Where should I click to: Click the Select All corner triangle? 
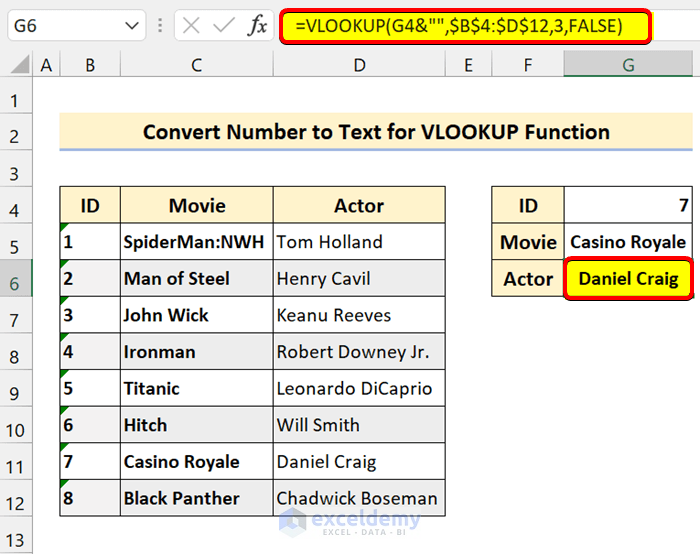(17, 66)
